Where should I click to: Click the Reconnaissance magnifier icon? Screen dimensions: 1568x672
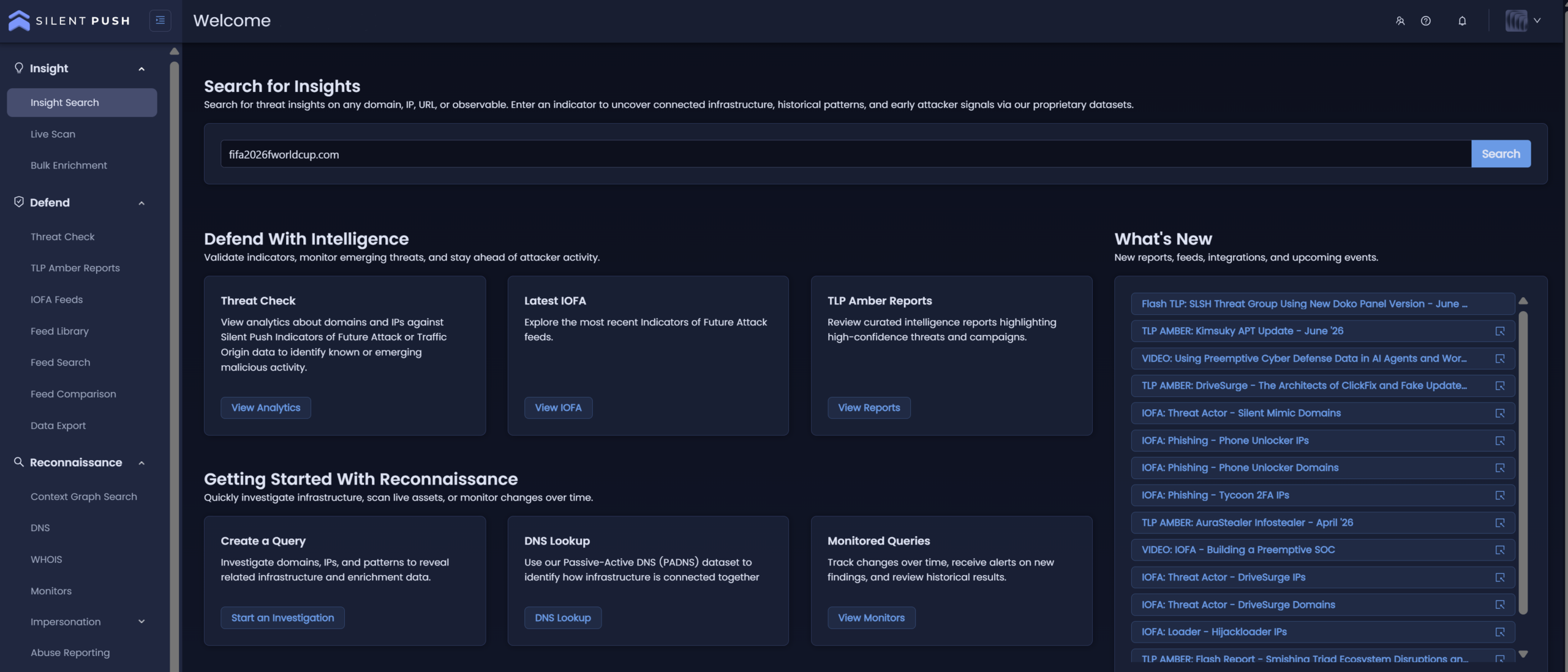(x=19, y=462)
